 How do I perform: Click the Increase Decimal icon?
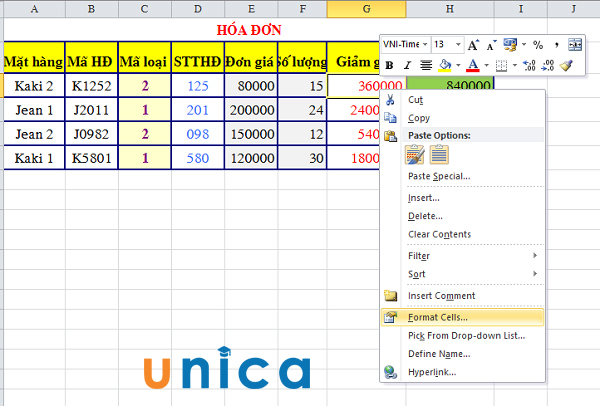pos(530,65)
